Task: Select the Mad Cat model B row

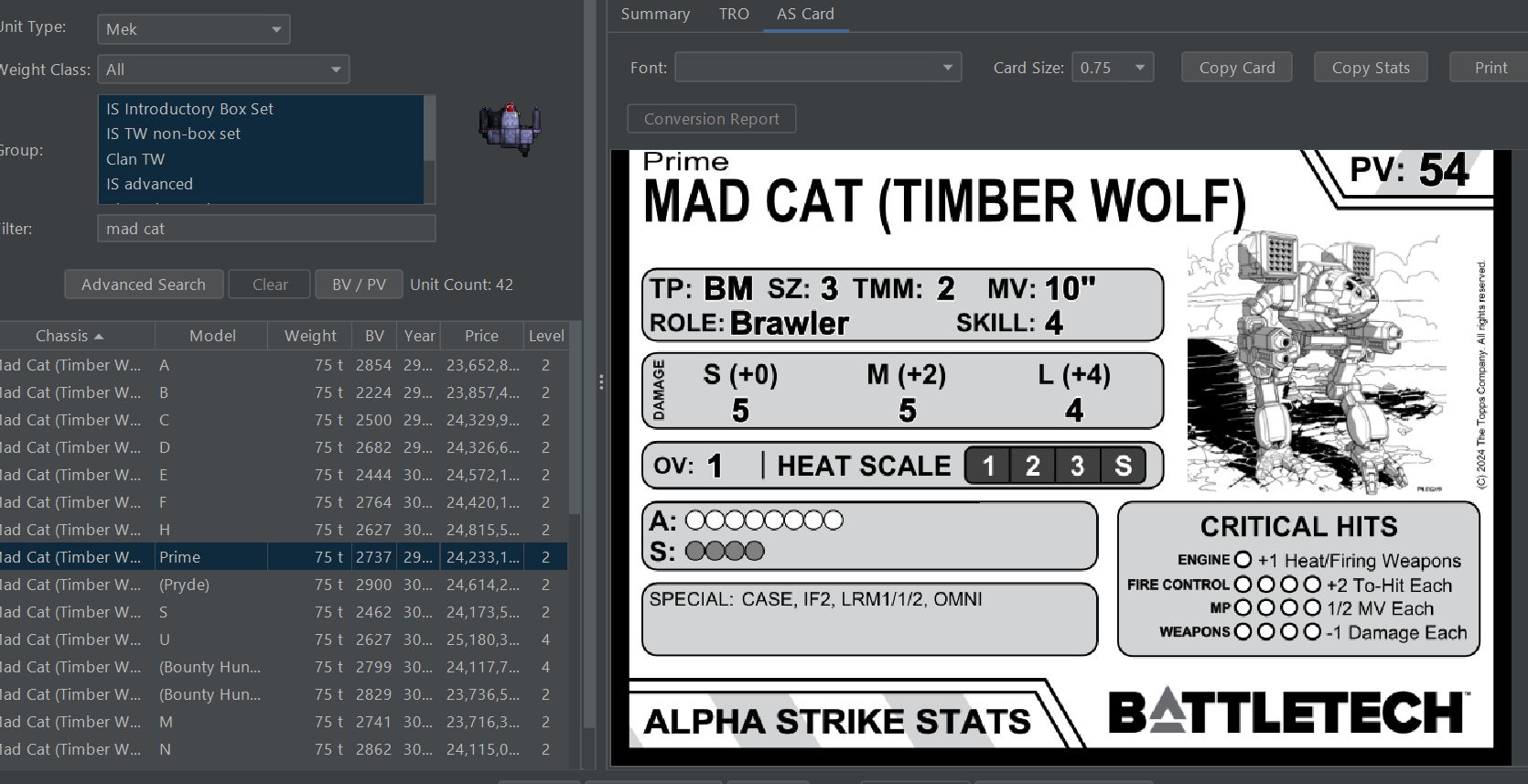Action: (284, 392)
